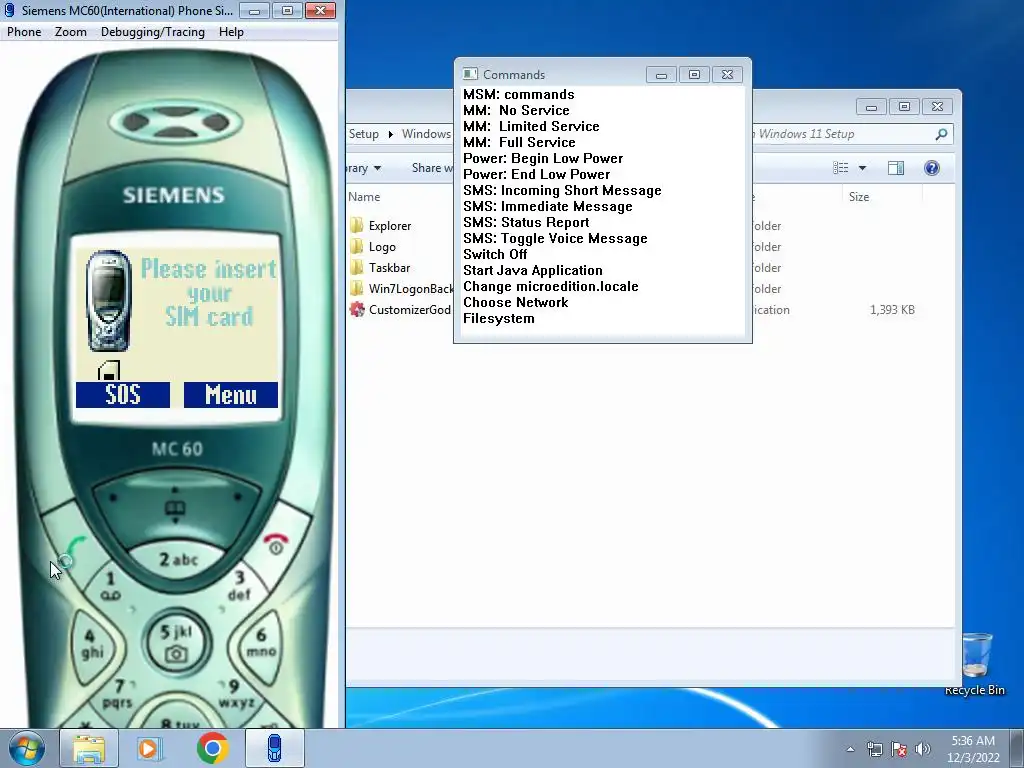Select Power: End Low Power command

click(536, 174)
